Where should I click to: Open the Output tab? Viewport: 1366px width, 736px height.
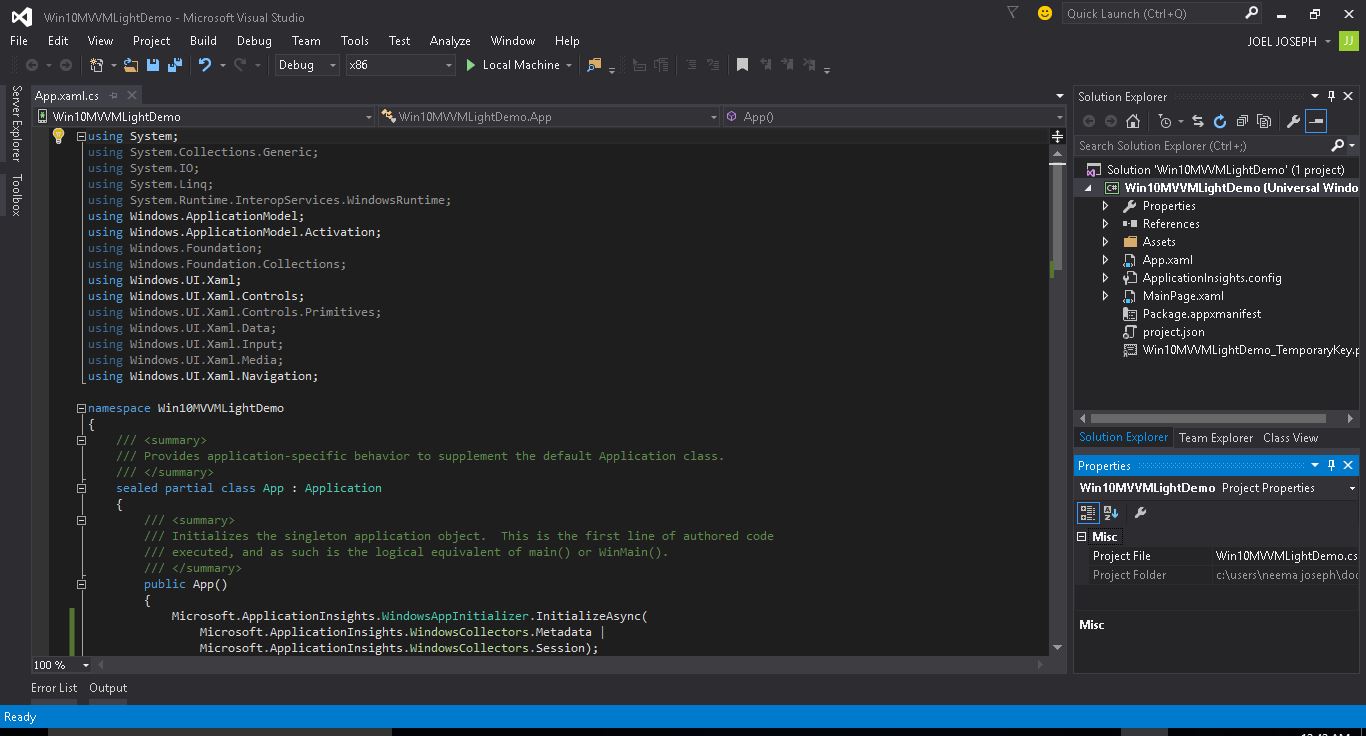click(108, 688)
